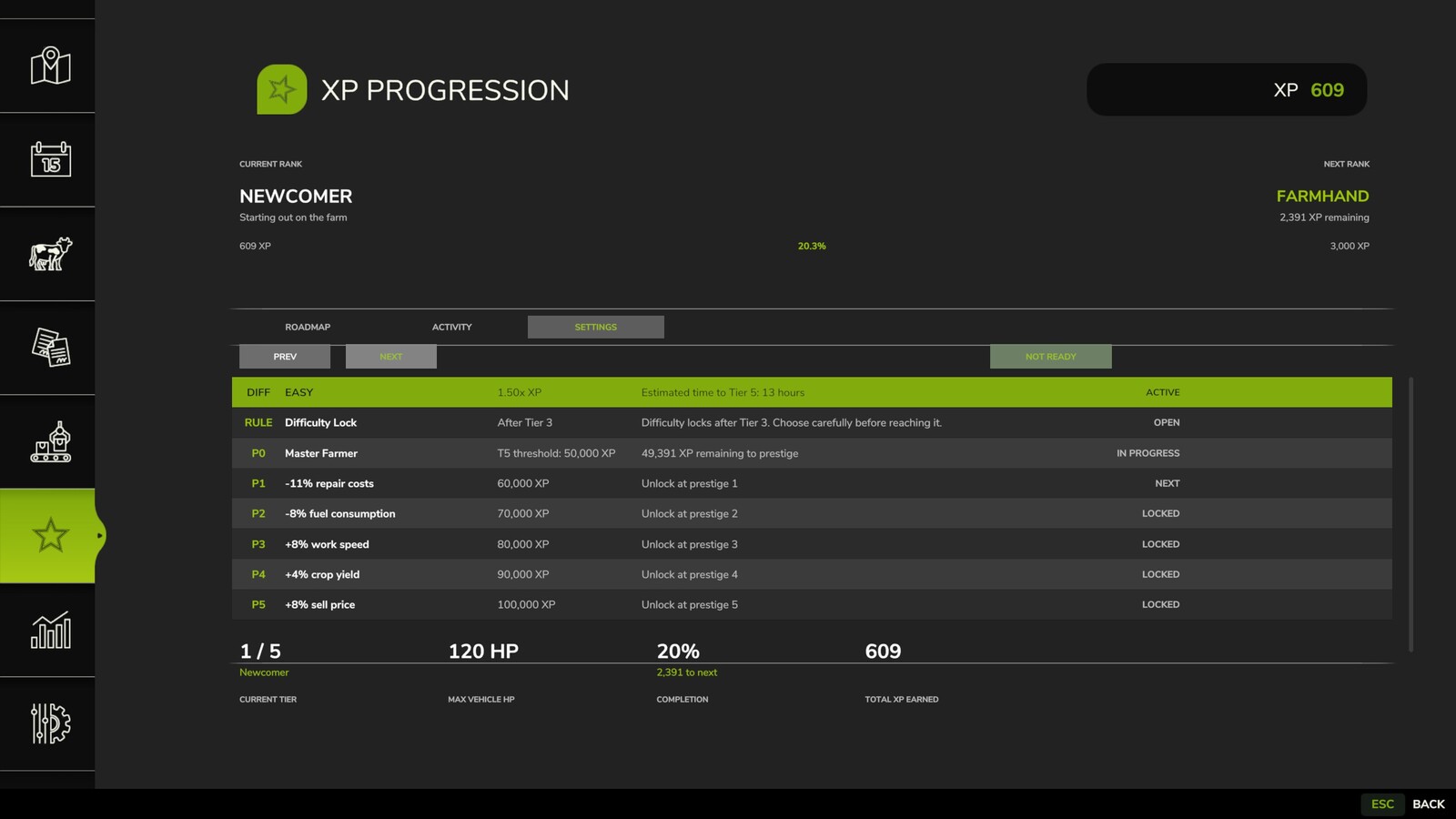Select the XP progression star icon
The height and width of the screenshot is (819, 1456).
click(x=50, y=535)
